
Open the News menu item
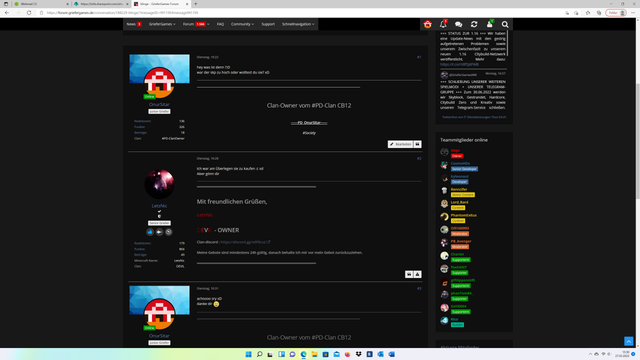(x=134, y=24)
